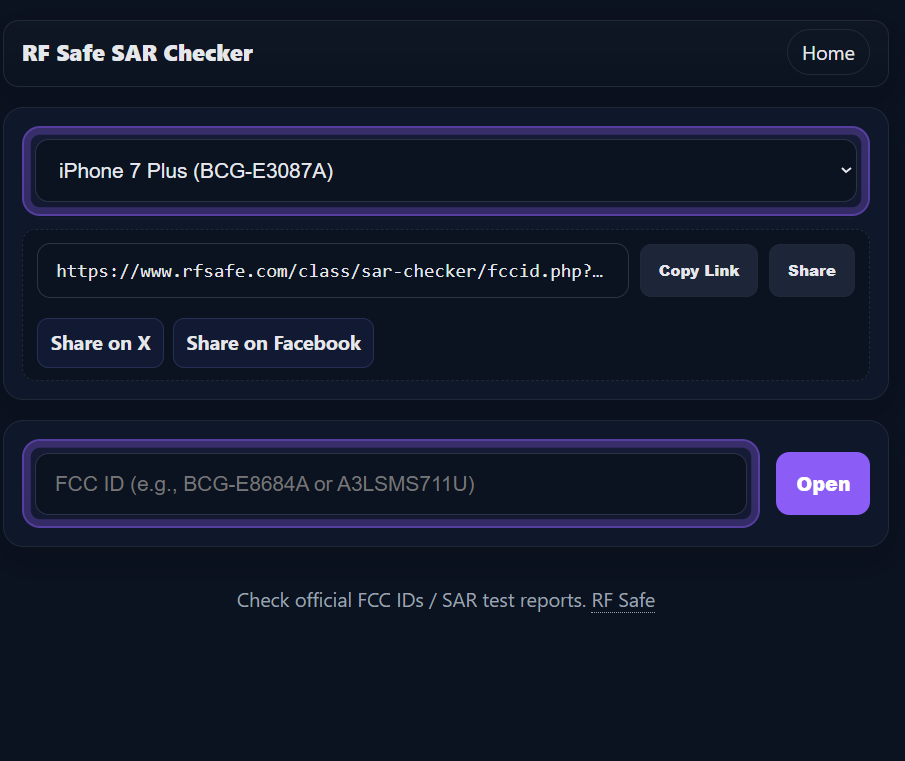
Task: Click the Home navigation item
Action: click(x=828, y=52)
